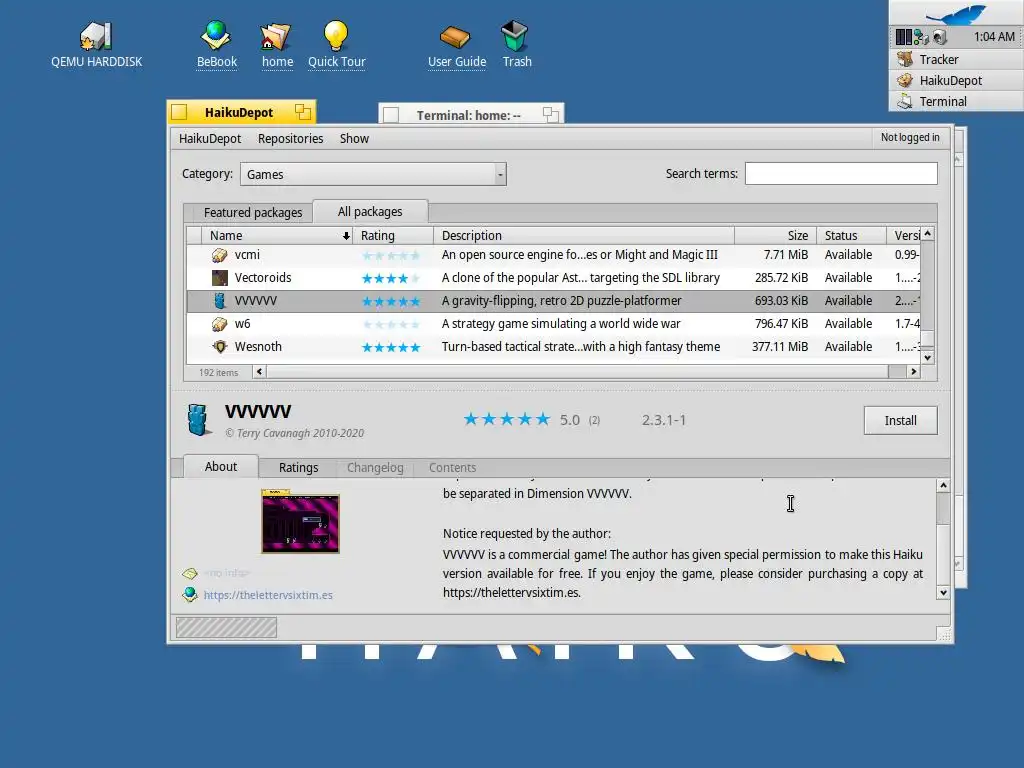The image size is (1024, 768).
Task: Open the Repositories menu
Action: click(291, 138)
